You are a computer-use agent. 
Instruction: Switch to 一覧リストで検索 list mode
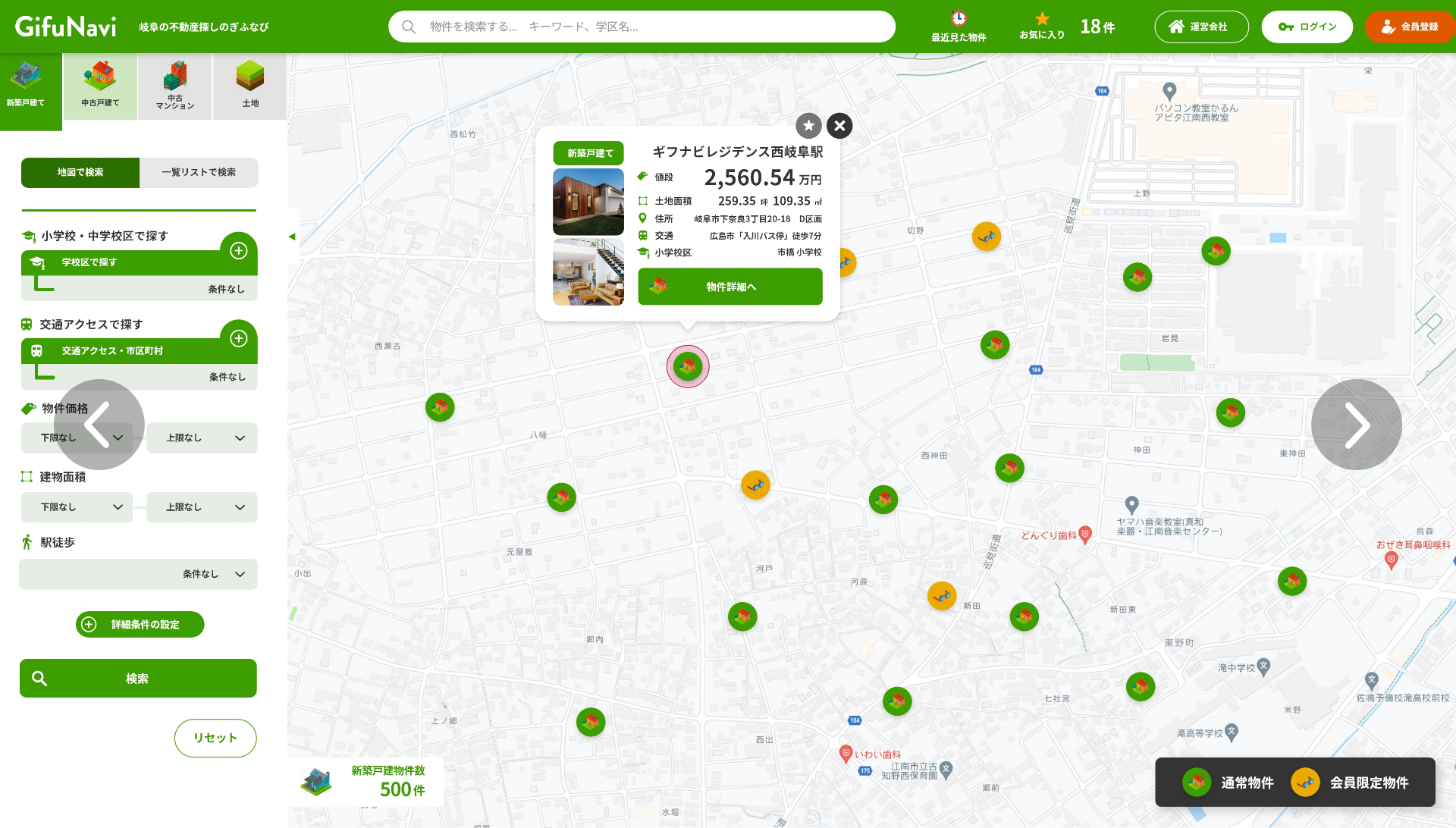click(199, 173)
